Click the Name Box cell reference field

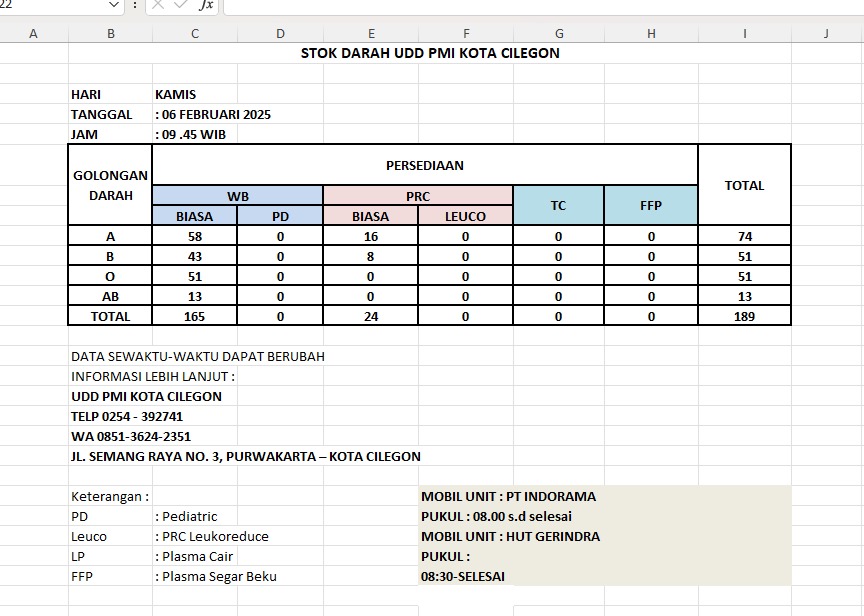click(50, 5)
